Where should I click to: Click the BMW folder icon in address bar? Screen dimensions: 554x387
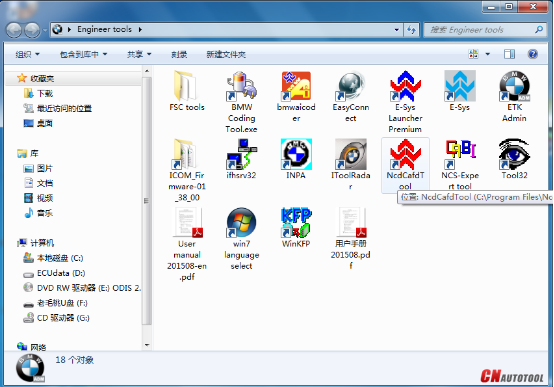tap(58, 29)
